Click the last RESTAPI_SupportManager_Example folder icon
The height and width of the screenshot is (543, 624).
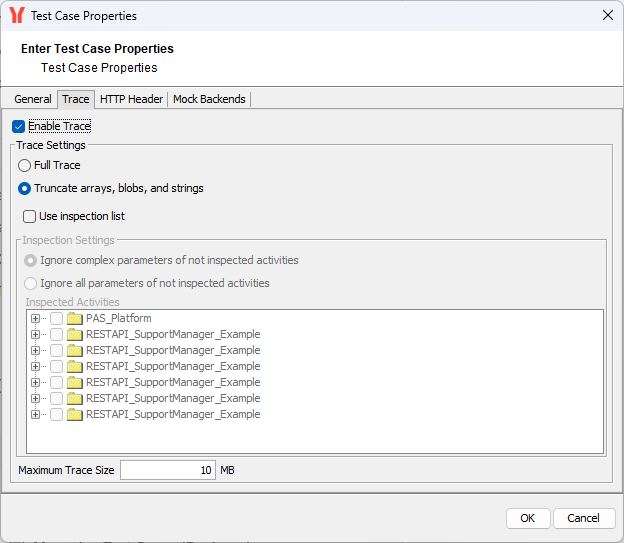74,414
